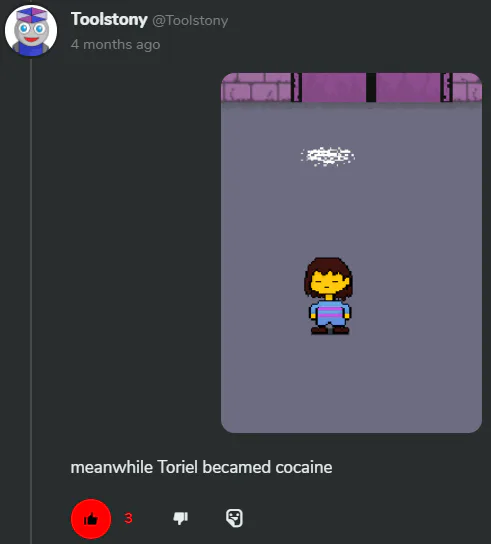Click the purple doorway panel right of pillar
491x544 pixels.
[408, 87]
